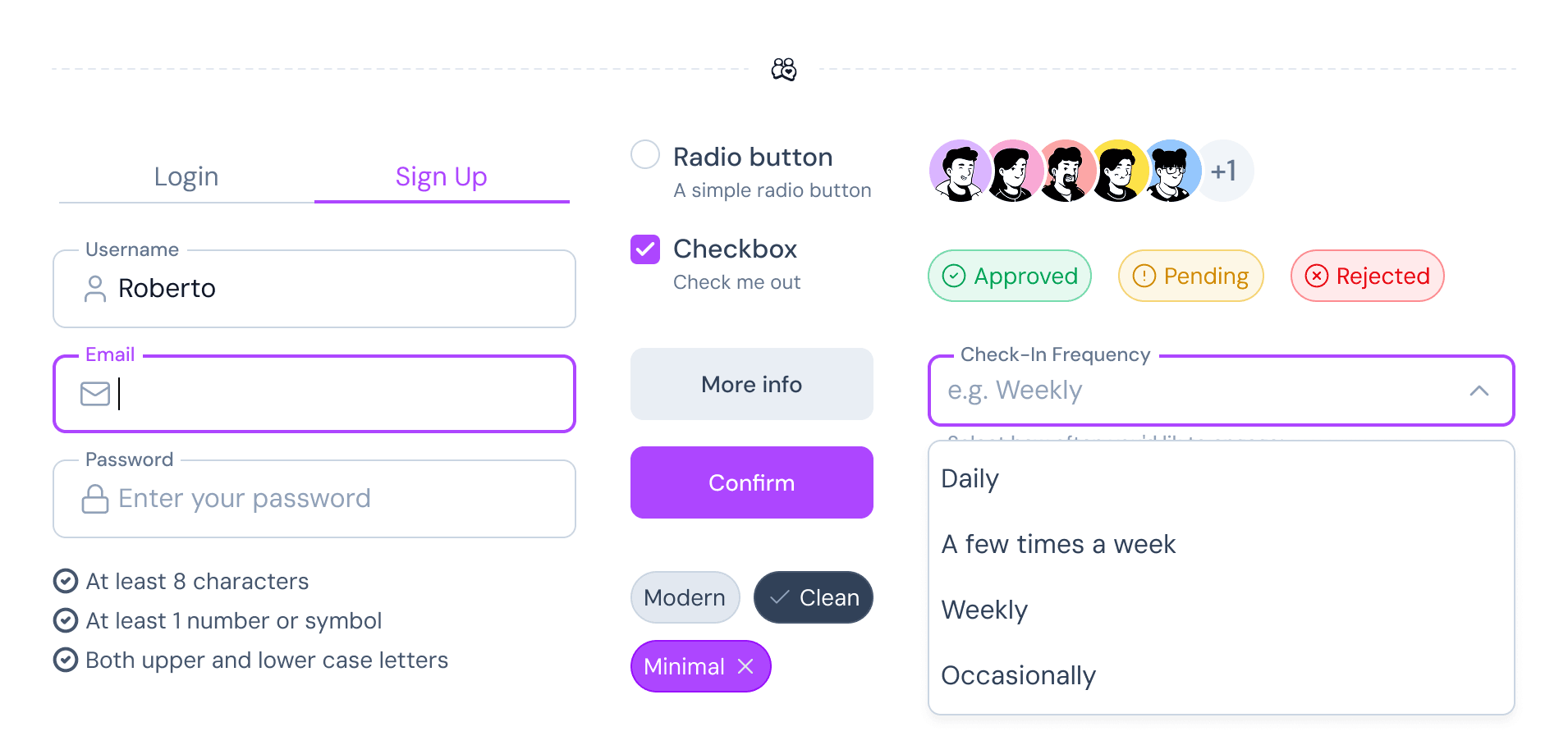Click the user icon in the Username field
The width and height of the screenshot is (1568, 745).
(x=94, y=289)
